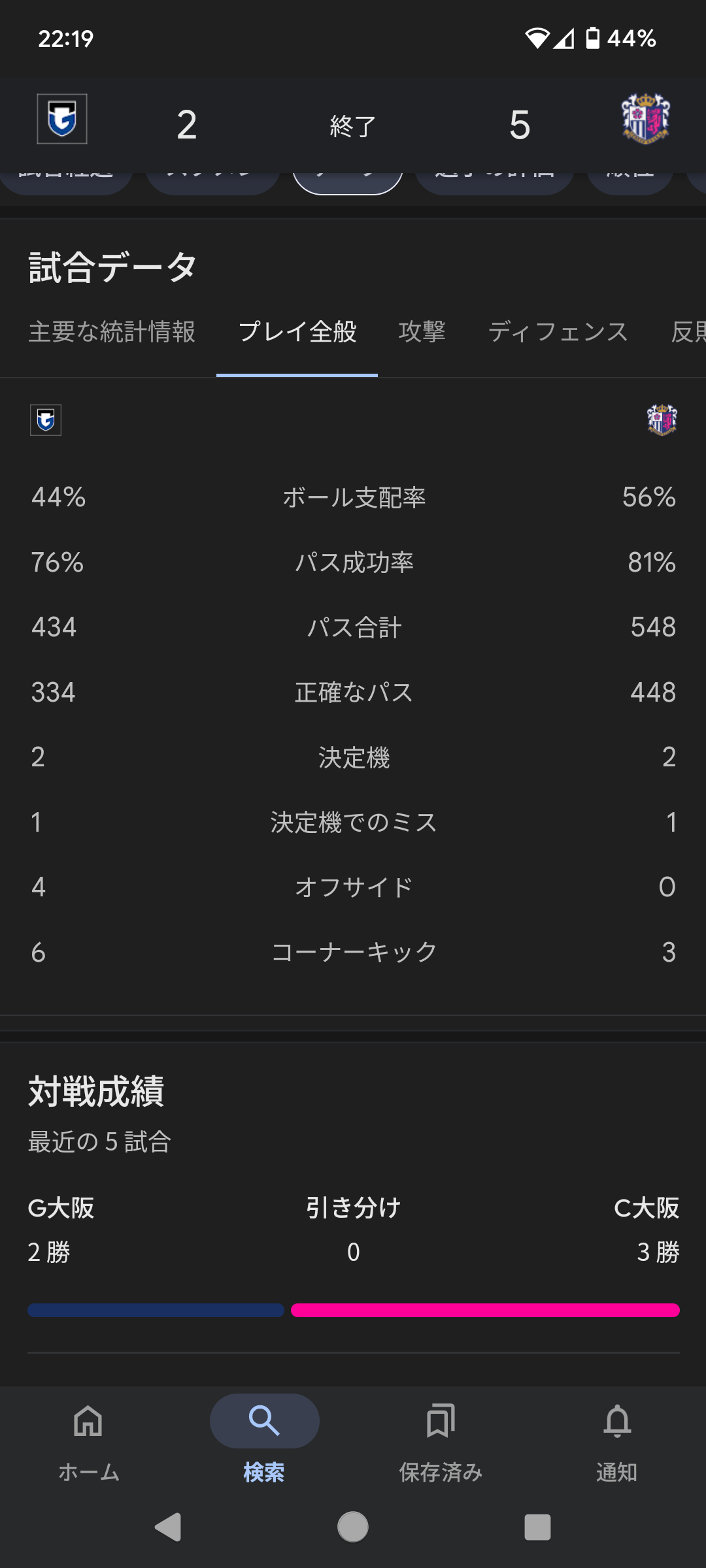Tap the Cerezo Osaka crest in score header
Viewport: 706px width, 1568px height.
point(645,119)
